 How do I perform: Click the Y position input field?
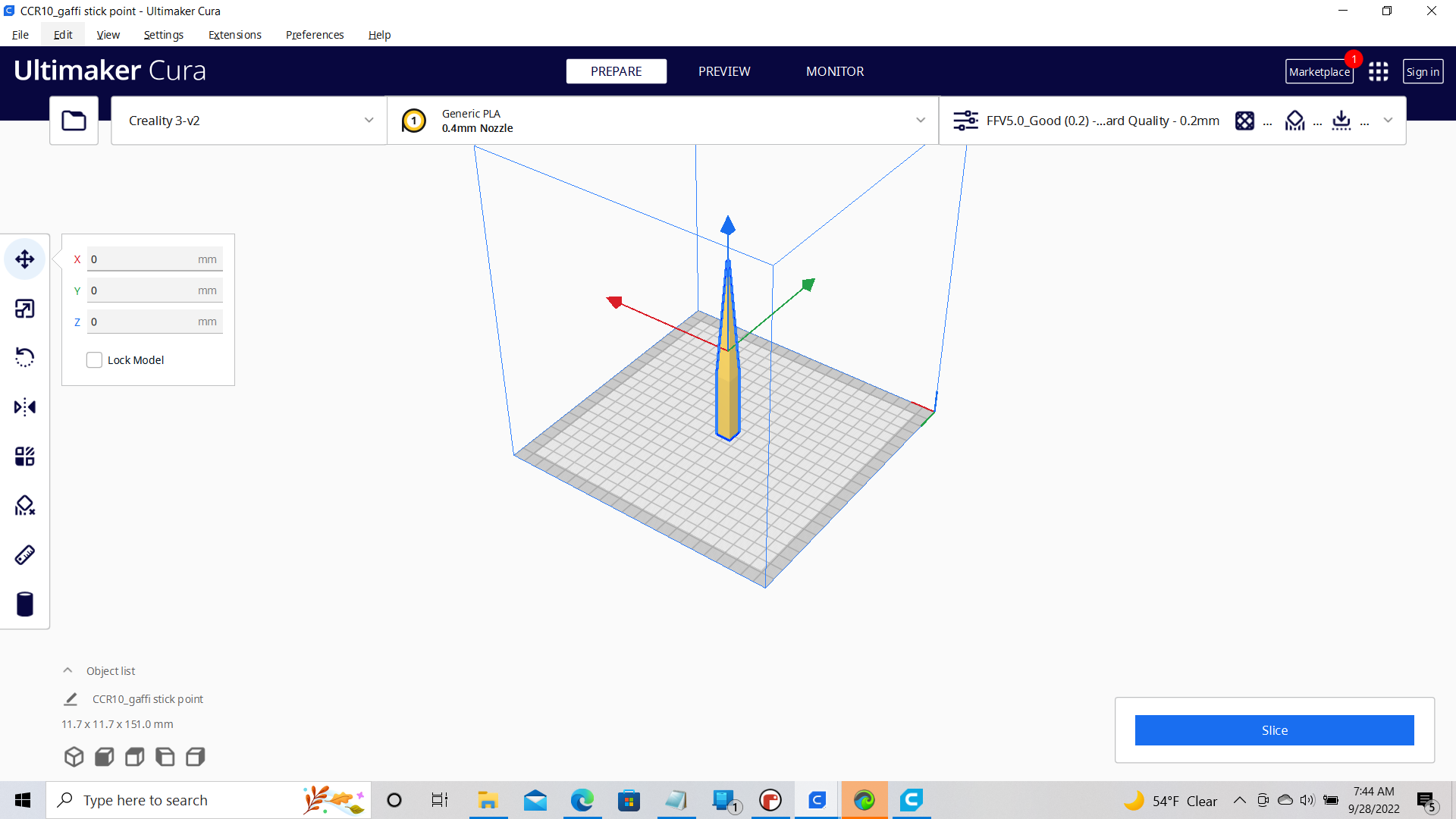click(155, 290)
